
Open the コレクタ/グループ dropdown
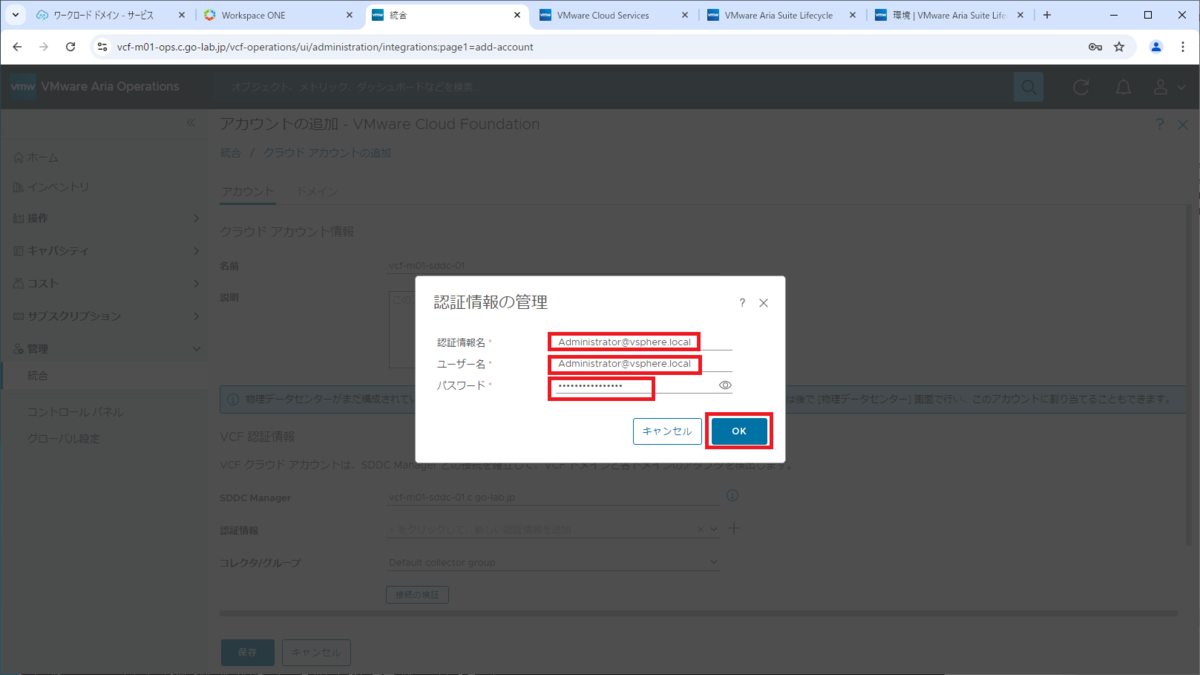(553, 562)
